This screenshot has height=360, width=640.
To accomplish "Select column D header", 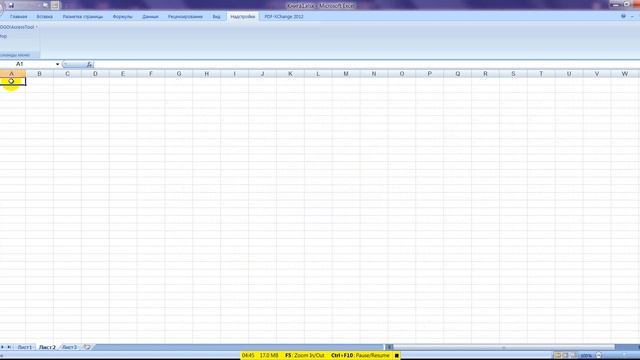I will coord(95,73).
